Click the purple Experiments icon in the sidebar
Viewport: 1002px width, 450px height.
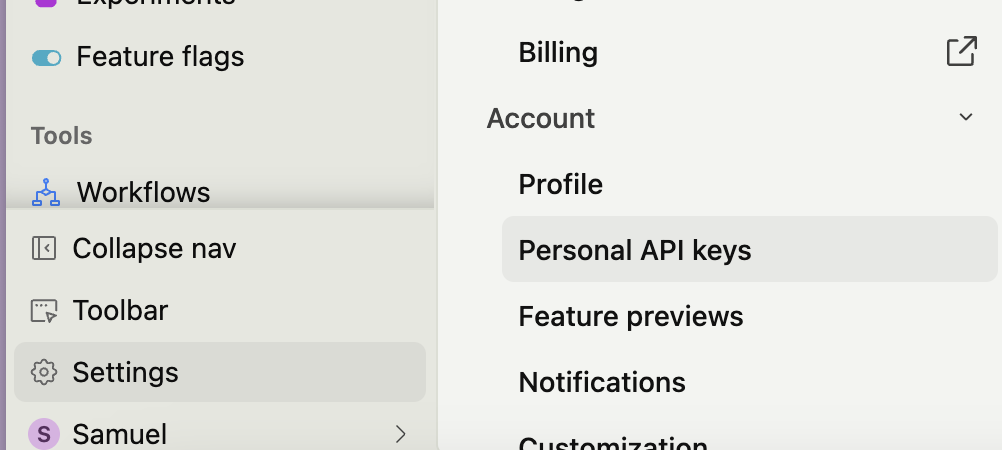(46, 3)
